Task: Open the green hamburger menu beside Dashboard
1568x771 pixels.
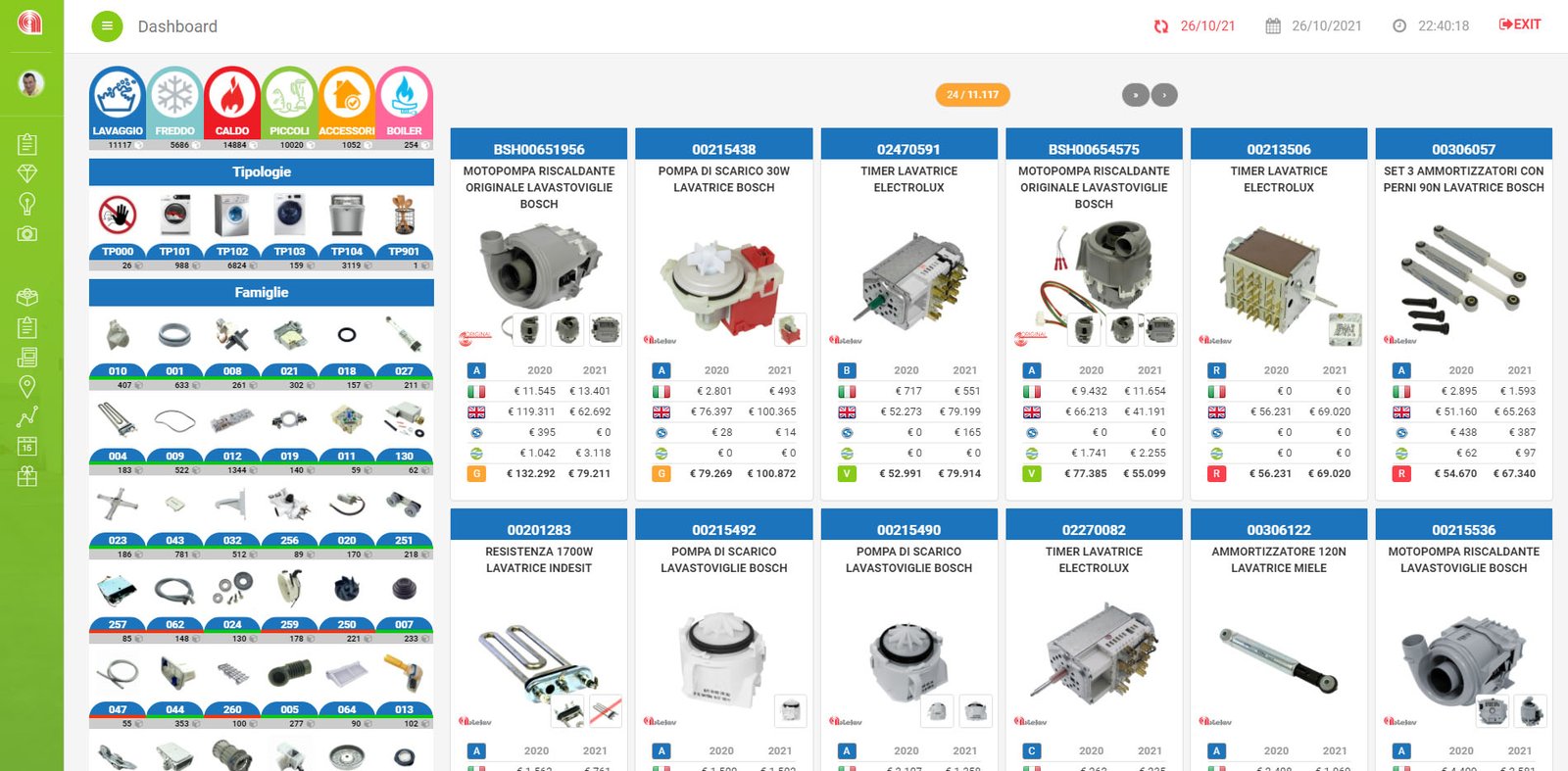Action: (107, 26)
